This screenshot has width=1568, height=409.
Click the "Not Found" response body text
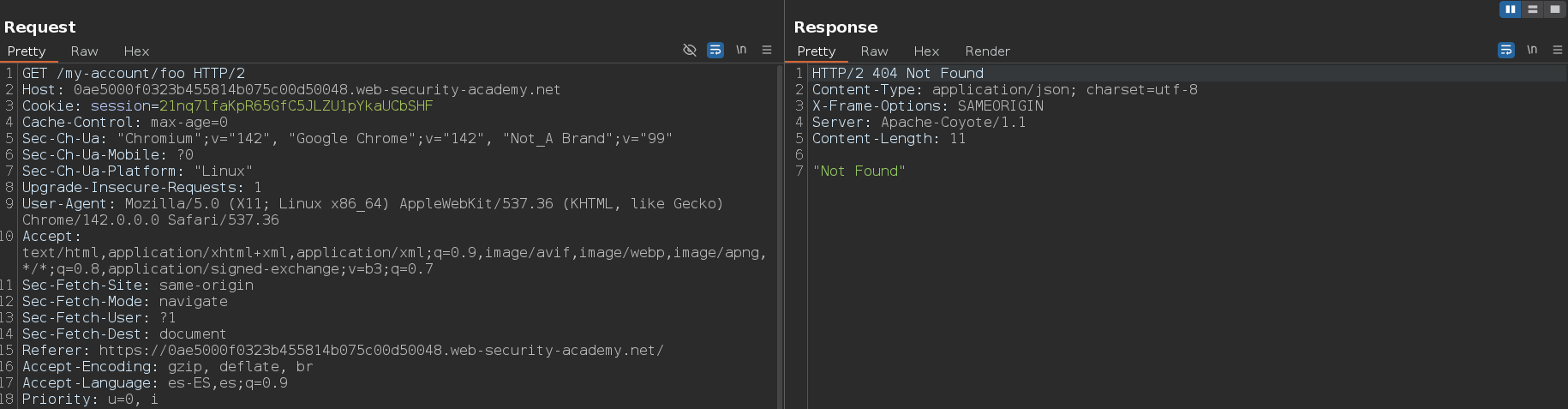click(x=859, y=171)
